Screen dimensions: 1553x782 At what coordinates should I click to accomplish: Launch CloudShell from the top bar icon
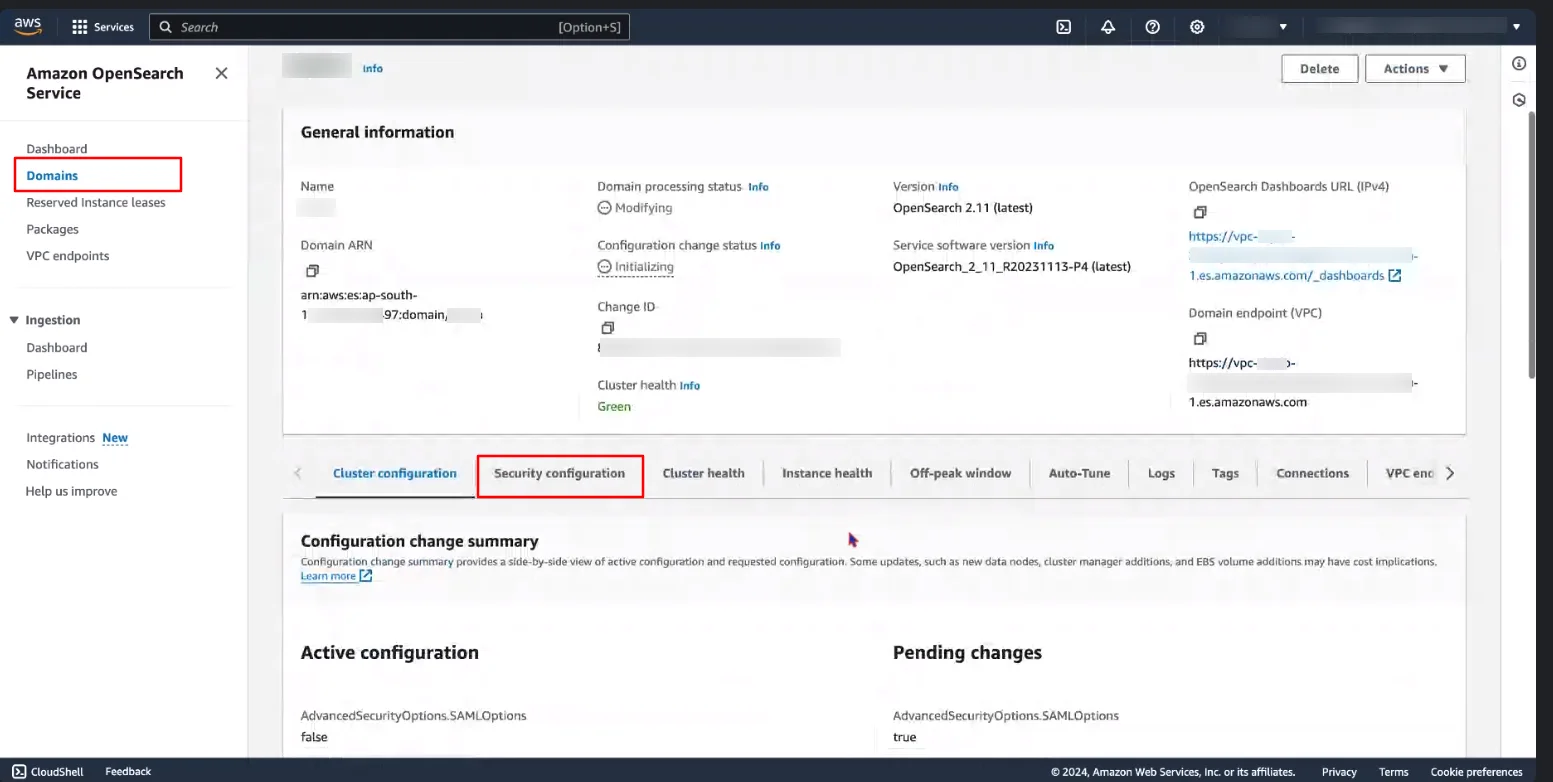[1064, 27]
